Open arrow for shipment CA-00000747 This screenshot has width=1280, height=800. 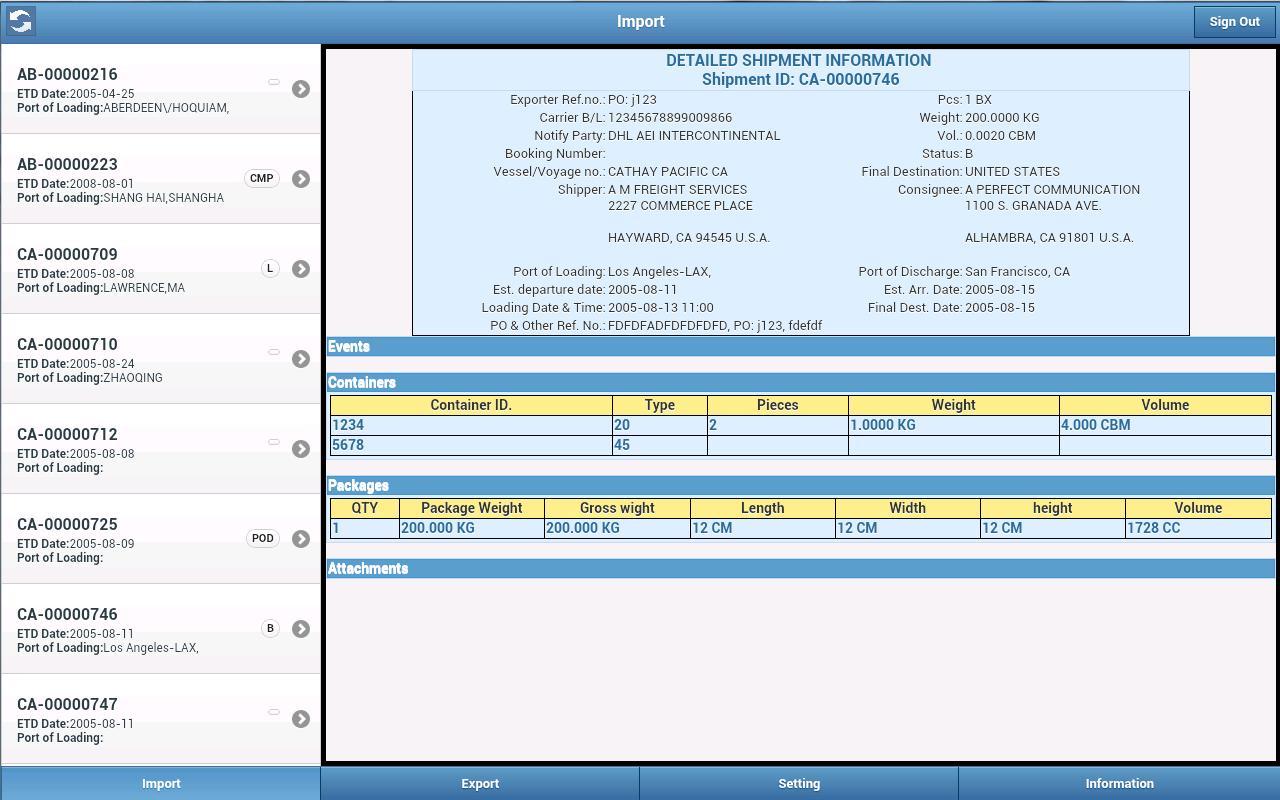pyautogui.click(x=301, y=719)
